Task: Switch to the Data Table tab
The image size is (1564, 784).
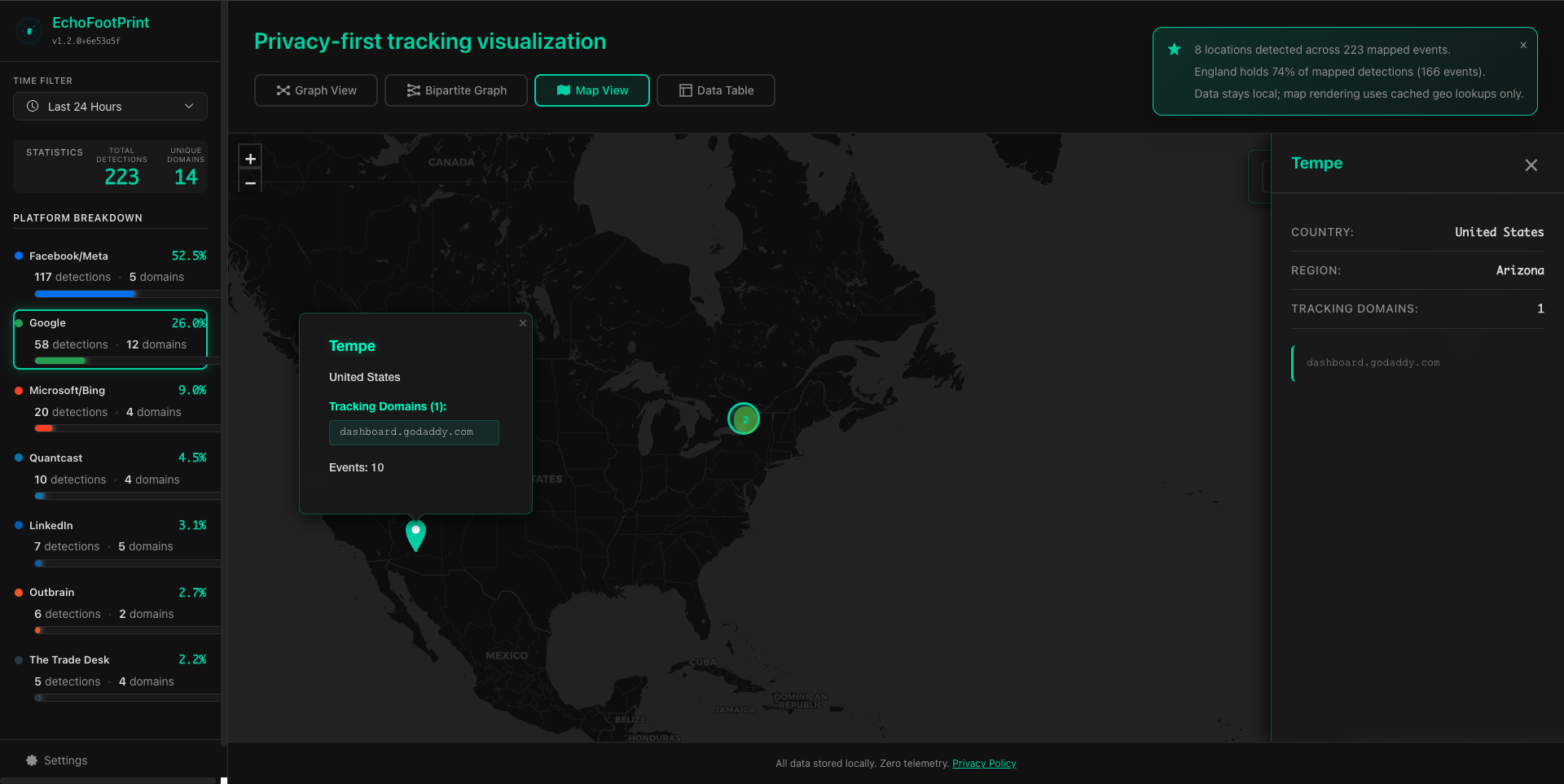Action: 715,90
